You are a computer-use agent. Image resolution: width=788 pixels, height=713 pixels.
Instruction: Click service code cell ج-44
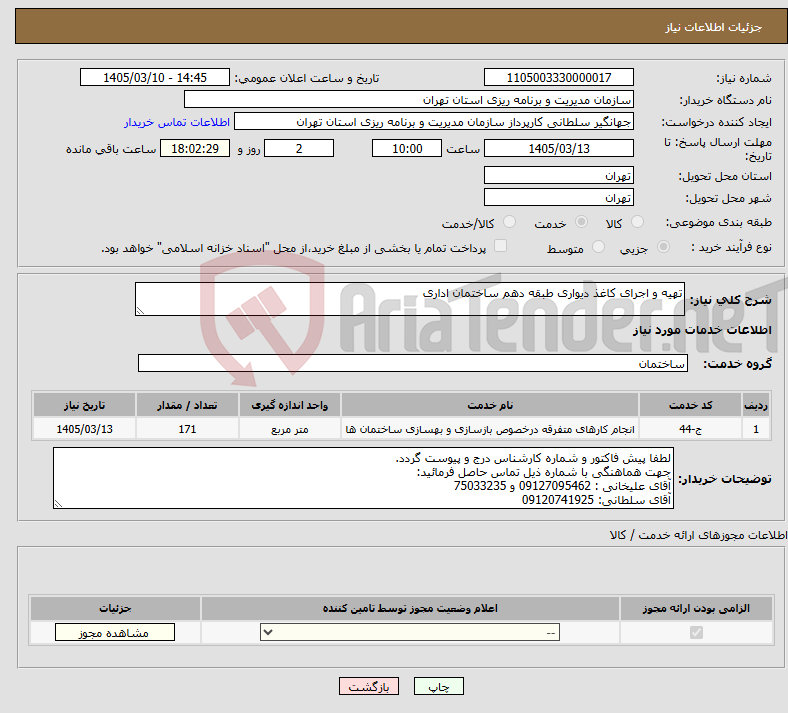click(x=691, y=429)
